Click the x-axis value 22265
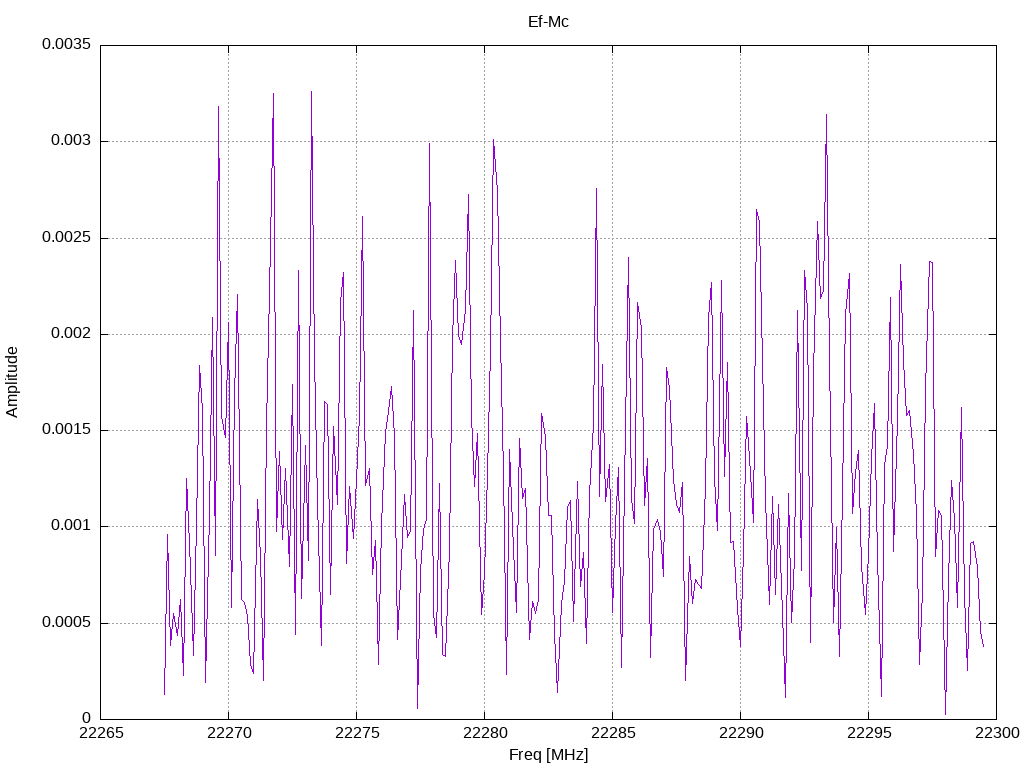This screenshot has height=768, width=1024. [101, 733]
